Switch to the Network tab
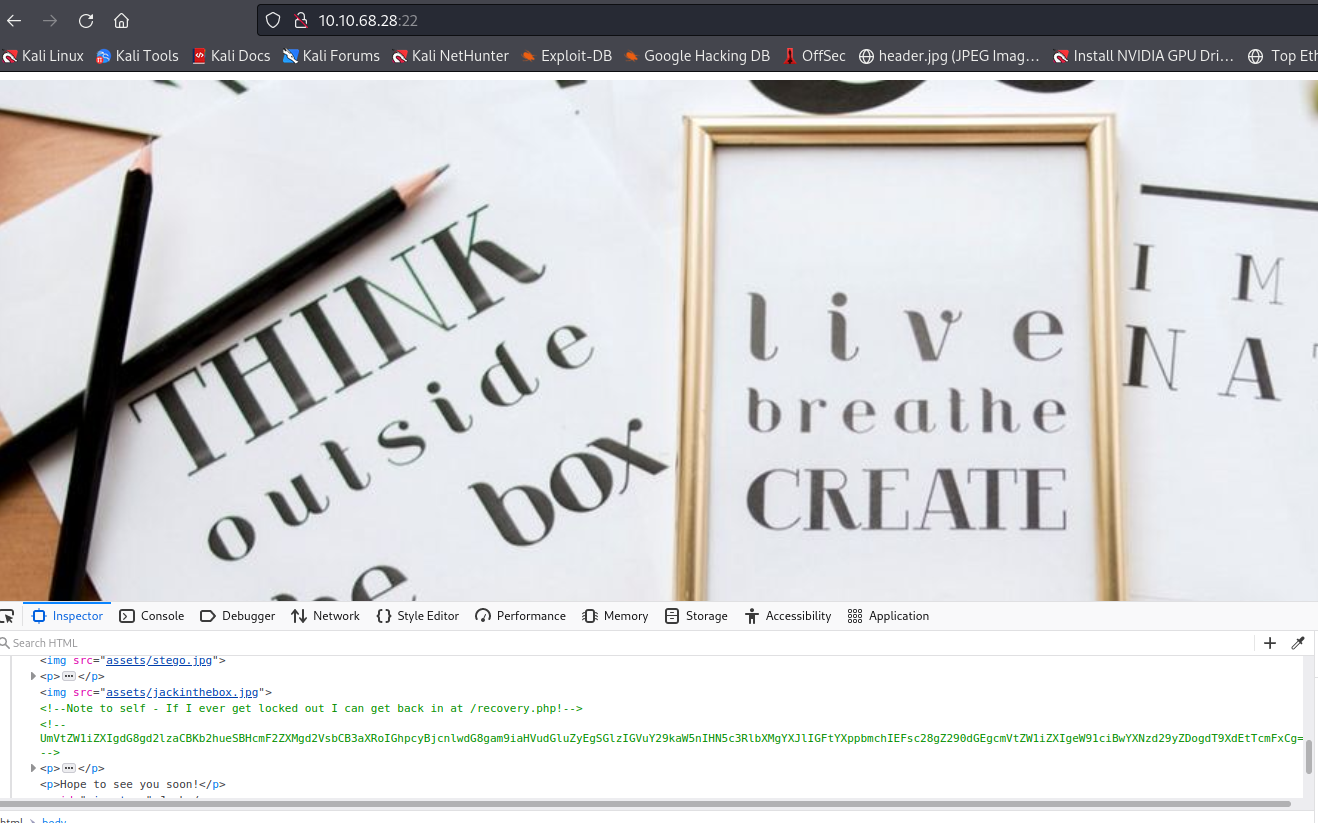 325,616
